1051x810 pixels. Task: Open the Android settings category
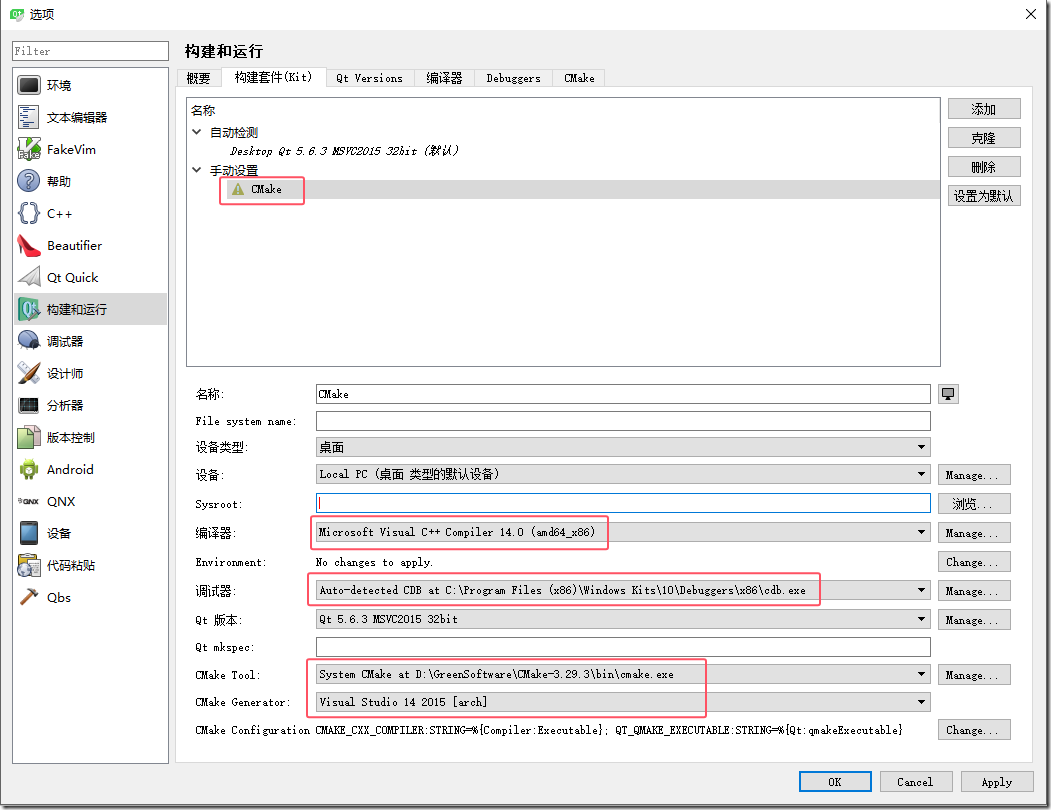90,469
